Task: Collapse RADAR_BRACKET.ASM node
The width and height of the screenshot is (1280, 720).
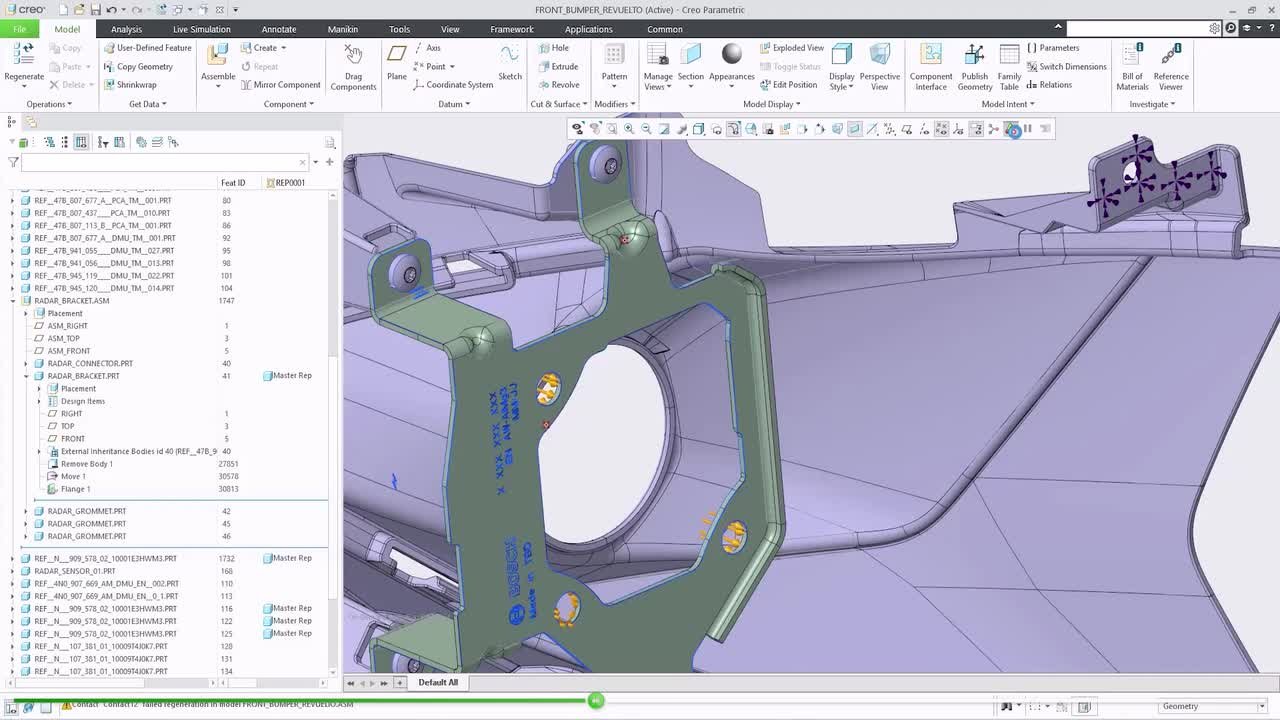Action: (x=13, y=301)
